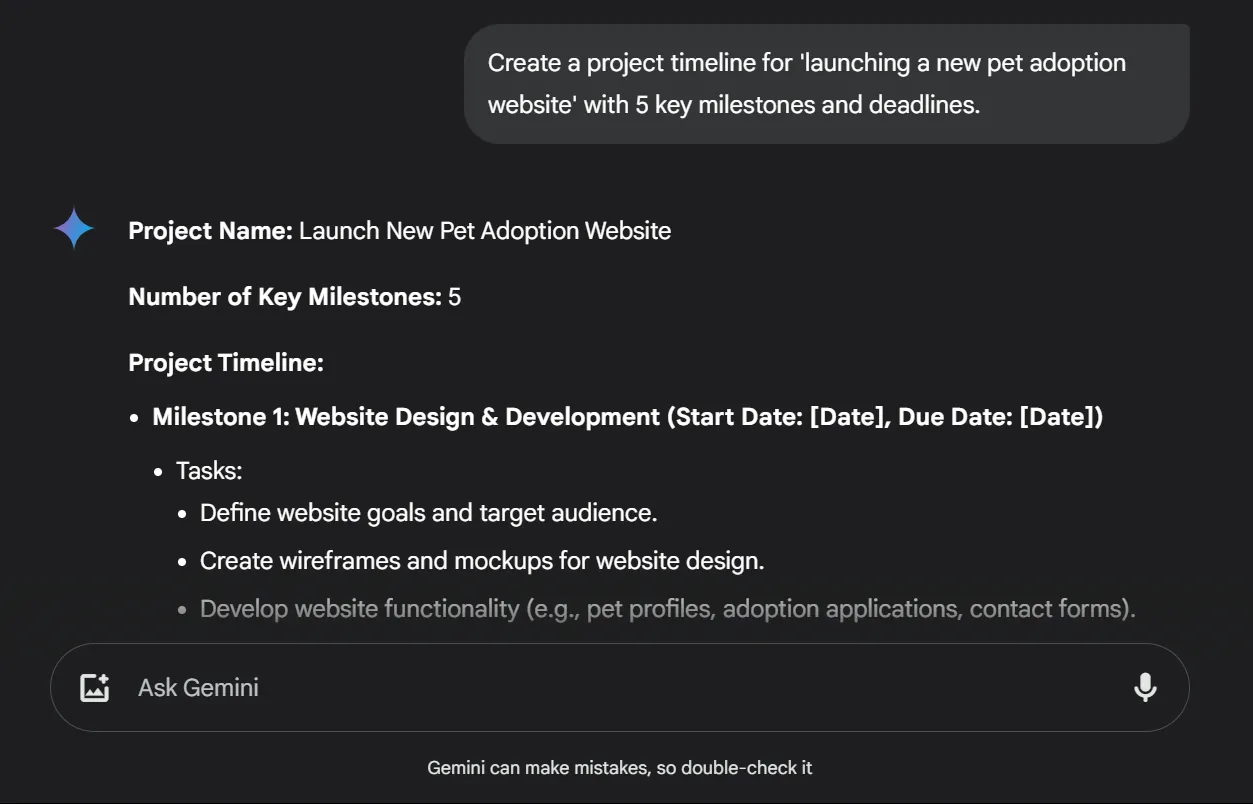1253x804 pixels.
Task: Click the Launch New Pet Adoption Website text
Action: tap(485, 231)
